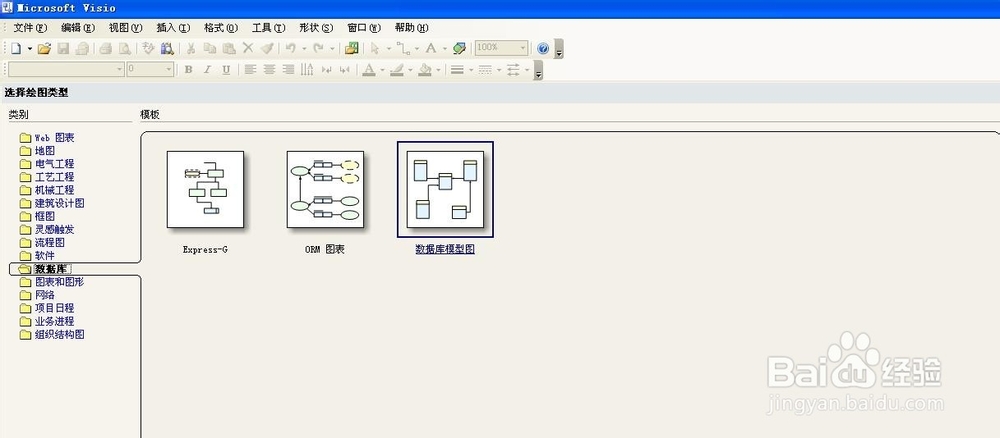Click the Undo arrow icon
Viewport: 1000px width, 438px height.
coord(291,48)
